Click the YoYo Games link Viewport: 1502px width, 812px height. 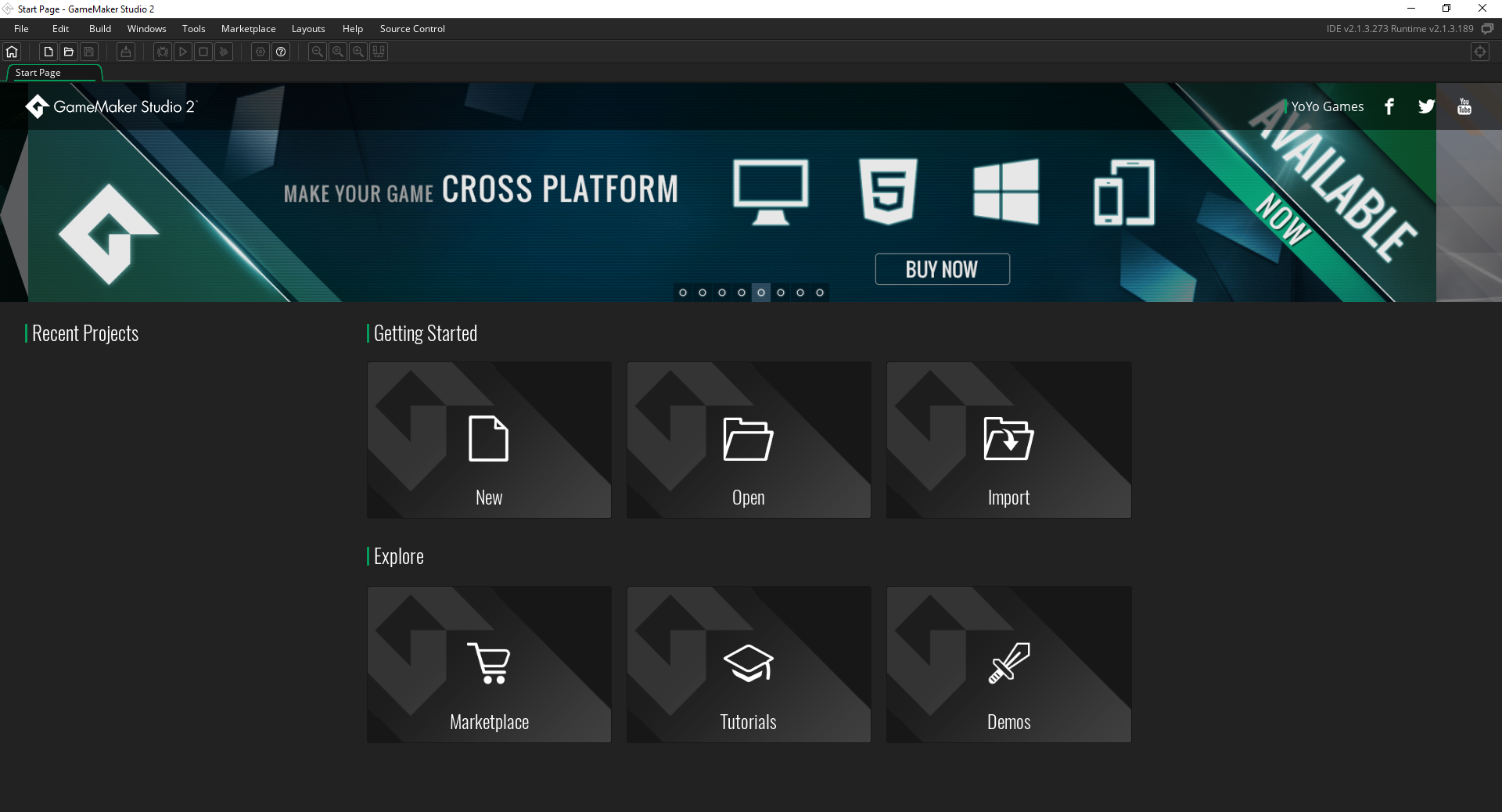click(x=1327, y=106)
